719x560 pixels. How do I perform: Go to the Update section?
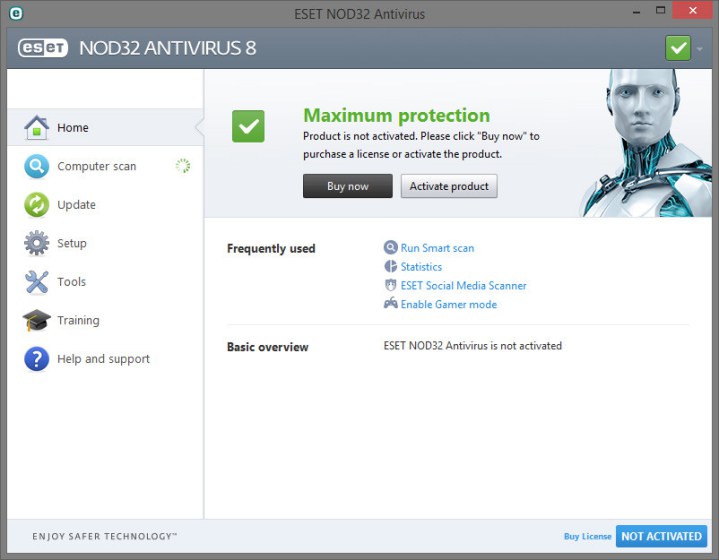(76, 205)
